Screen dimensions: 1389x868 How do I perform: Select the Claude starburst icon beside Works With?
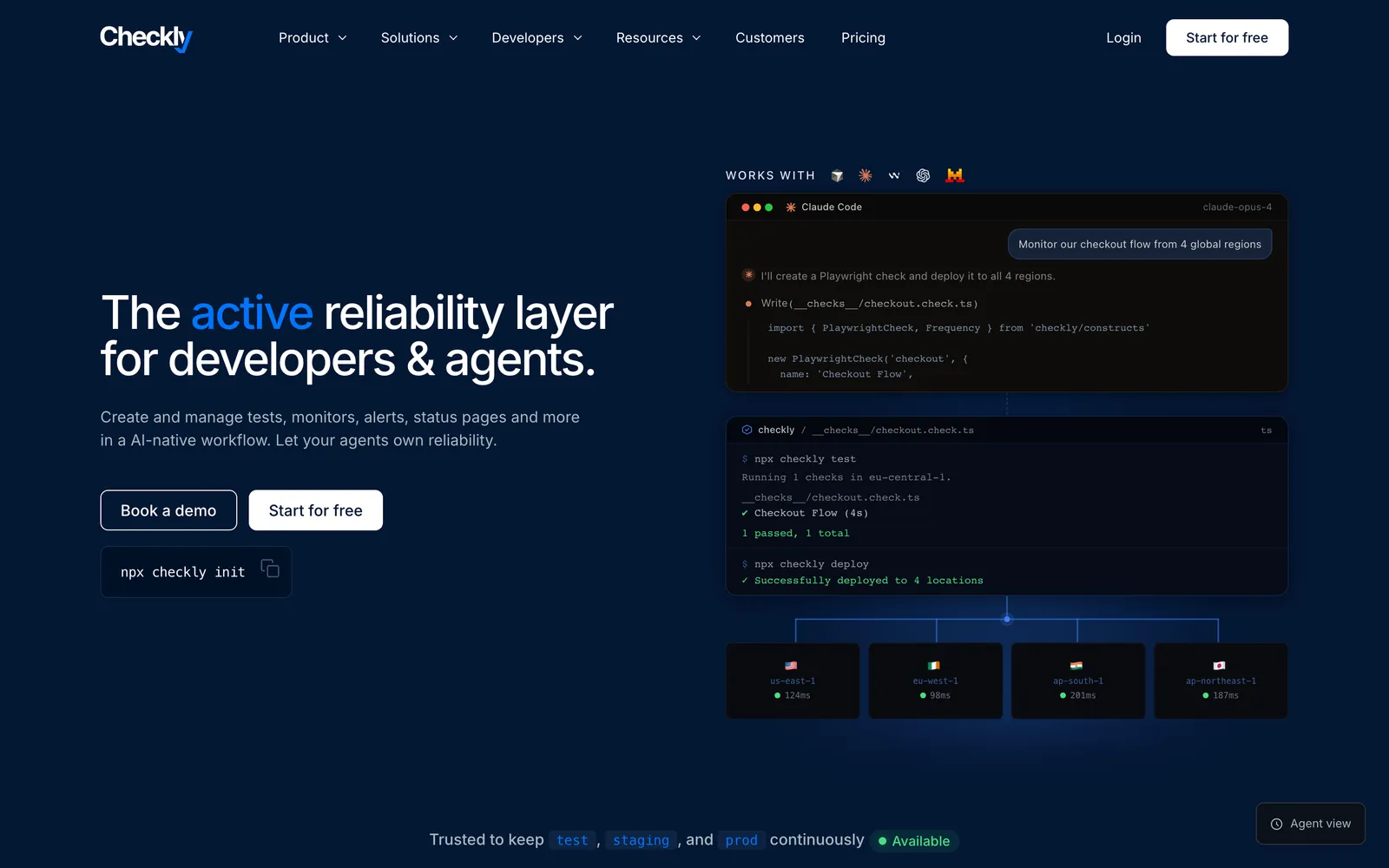click(866, 175)
